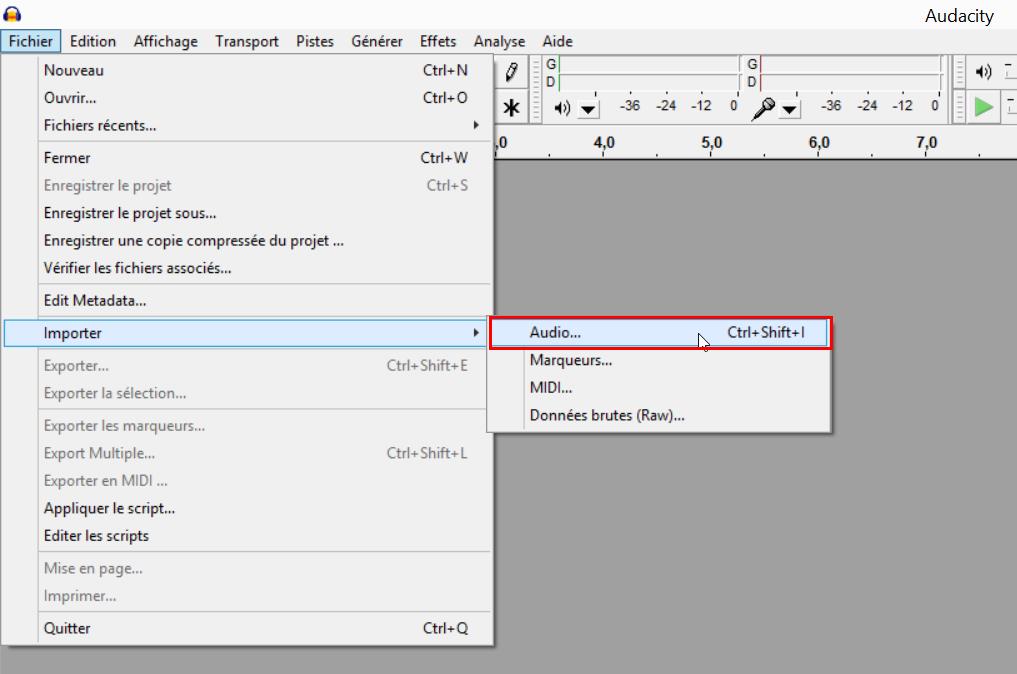
Task: Select Audio... in the Importer submenu
Action: coord(660,333)
